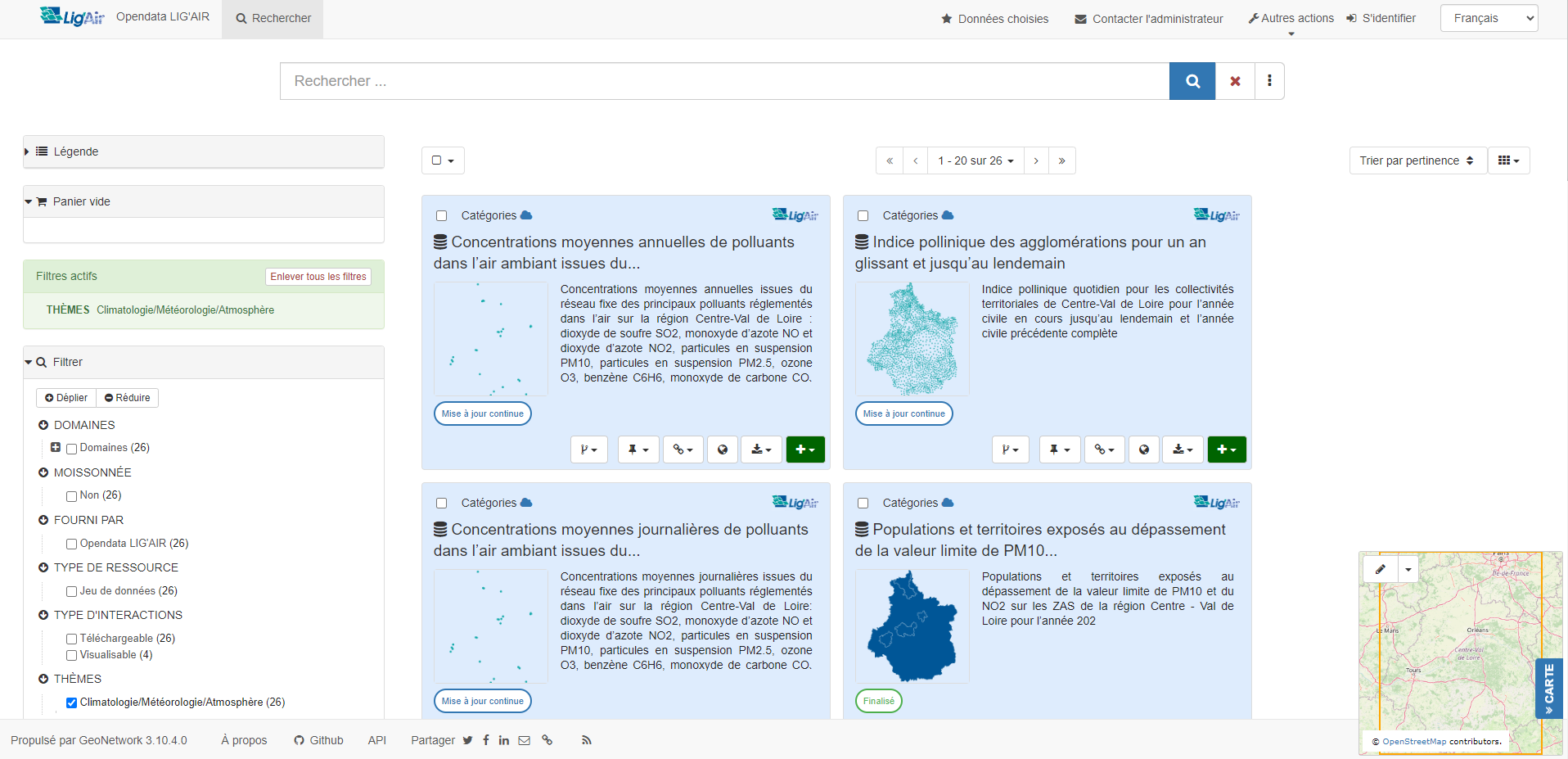This screenshot has width=1568, height=759.
Task: Collapse the Panier vide panel
Action: pyautogui.click(x=204, y=201)
